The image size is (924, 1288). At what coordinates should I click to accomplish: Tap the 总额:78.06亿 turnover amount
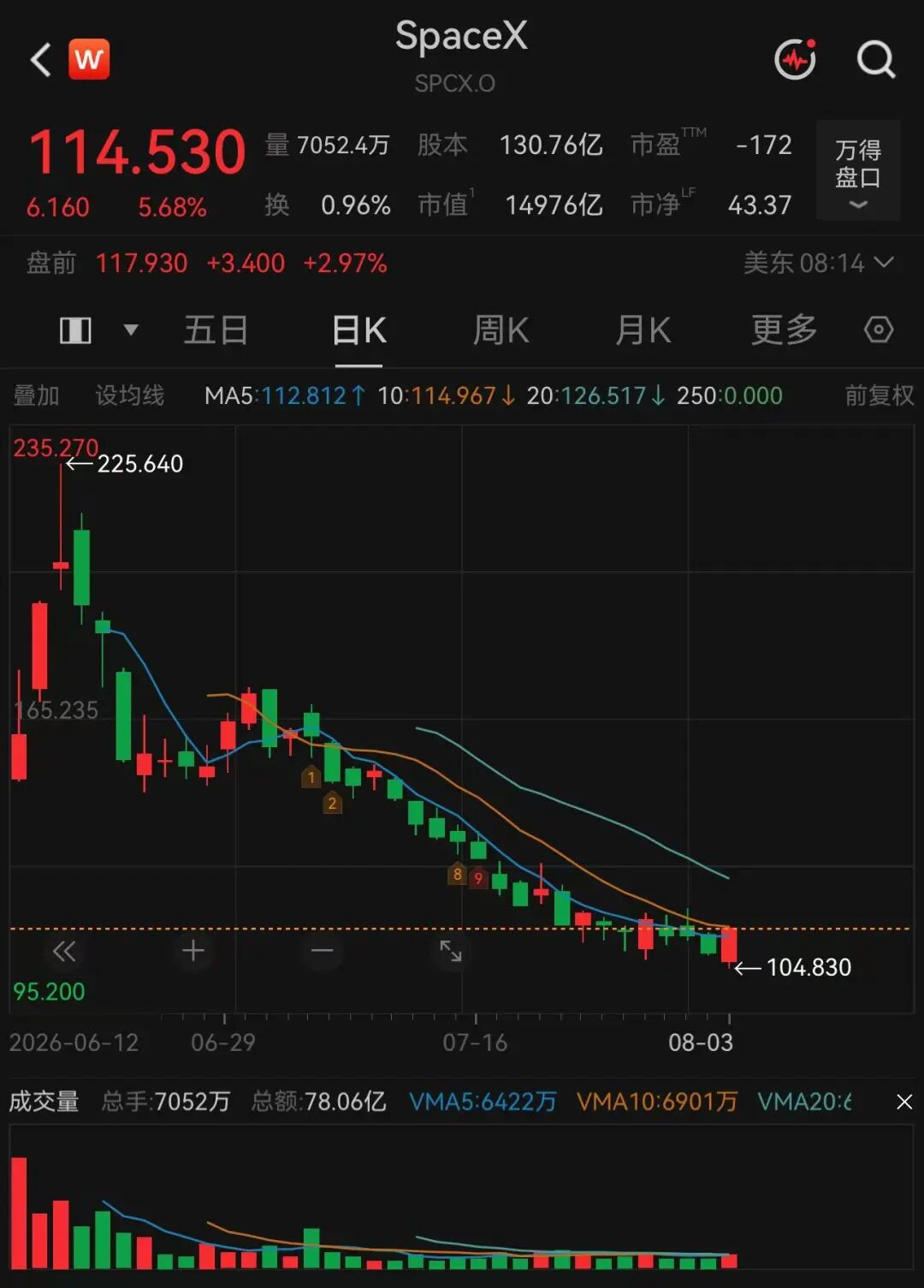pos(318,1101)
